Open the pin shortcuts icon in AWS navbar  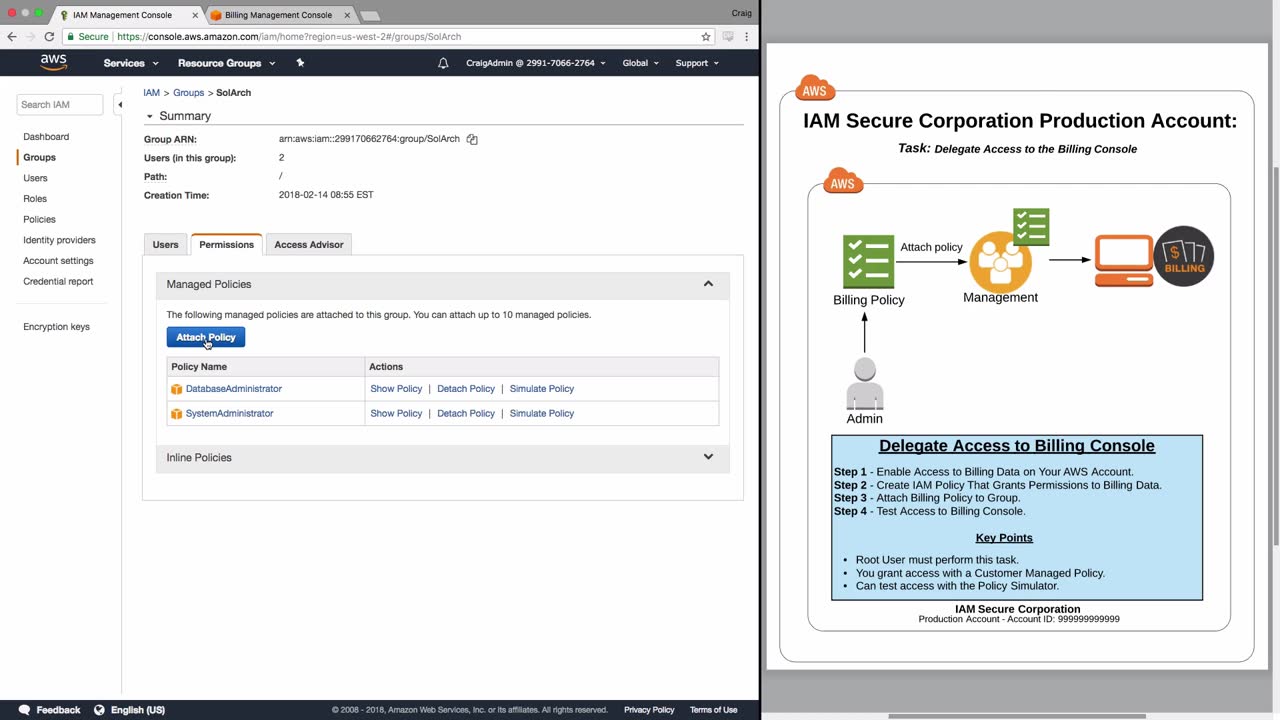point(300,63)
